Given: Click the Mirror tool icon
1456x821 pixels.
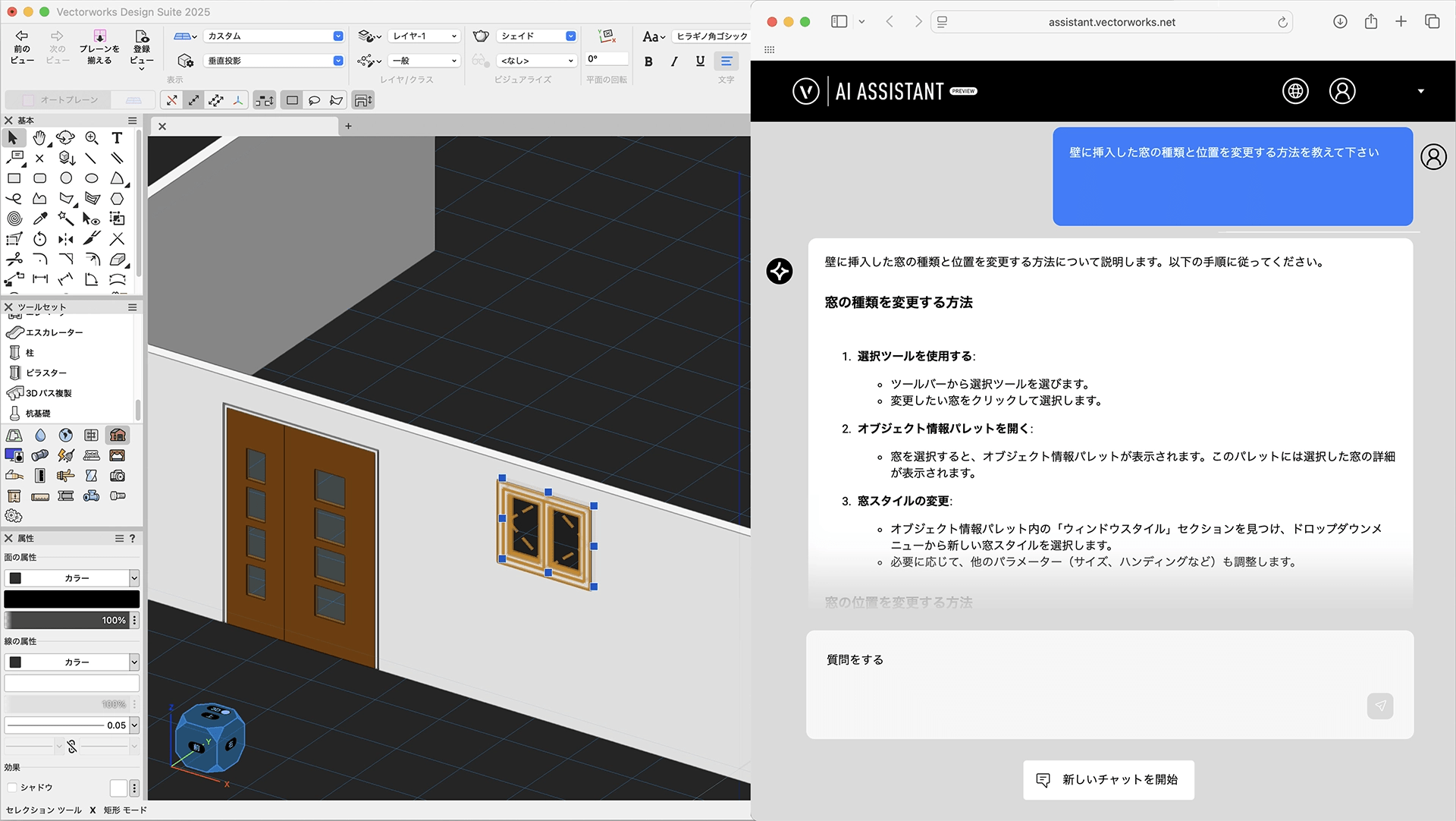Looking at the screenshot, I should click(66, 239).
